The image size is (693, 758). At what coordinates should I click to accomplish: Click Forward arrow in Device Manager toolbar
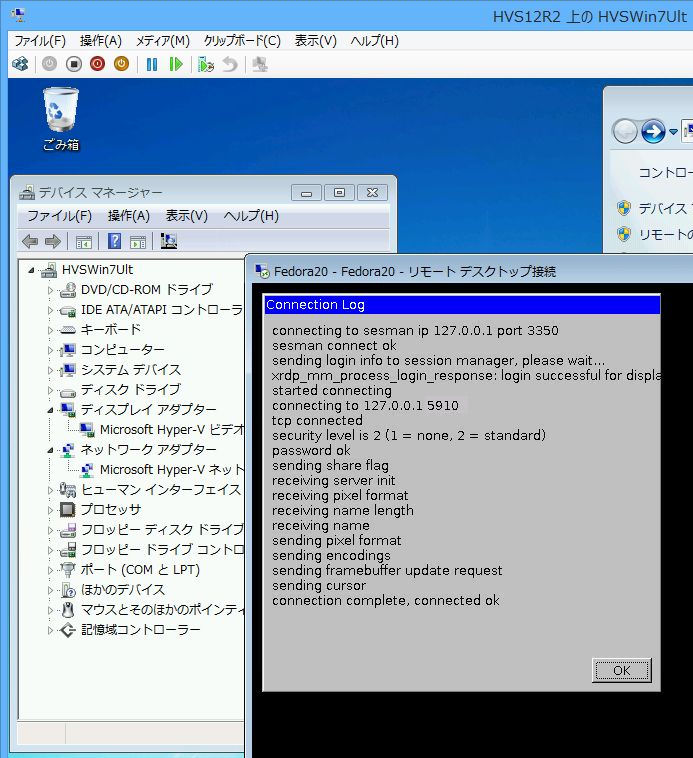[53, 241]
